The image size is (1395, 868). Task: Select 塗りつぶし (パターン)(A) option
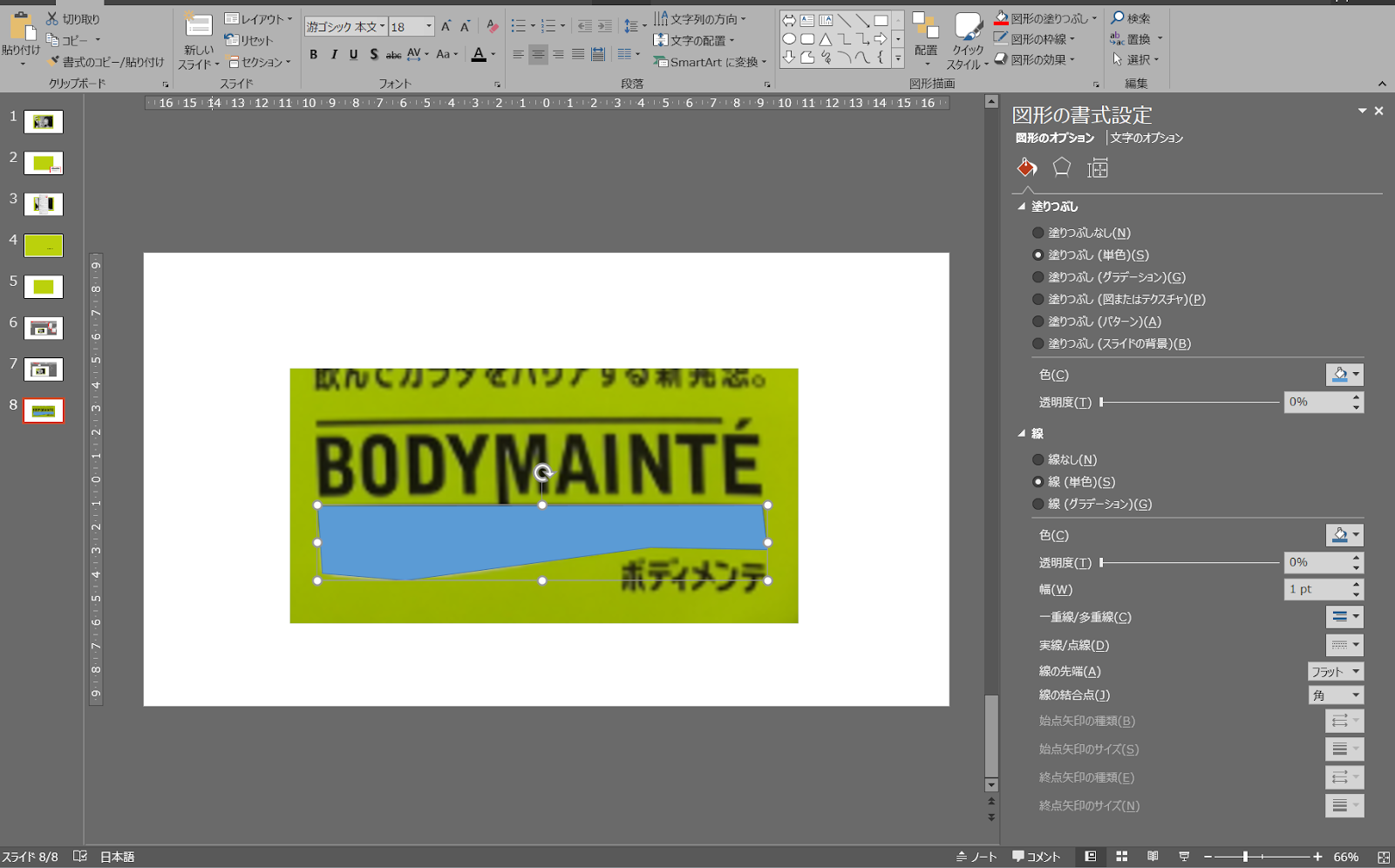click(1096, 322)
